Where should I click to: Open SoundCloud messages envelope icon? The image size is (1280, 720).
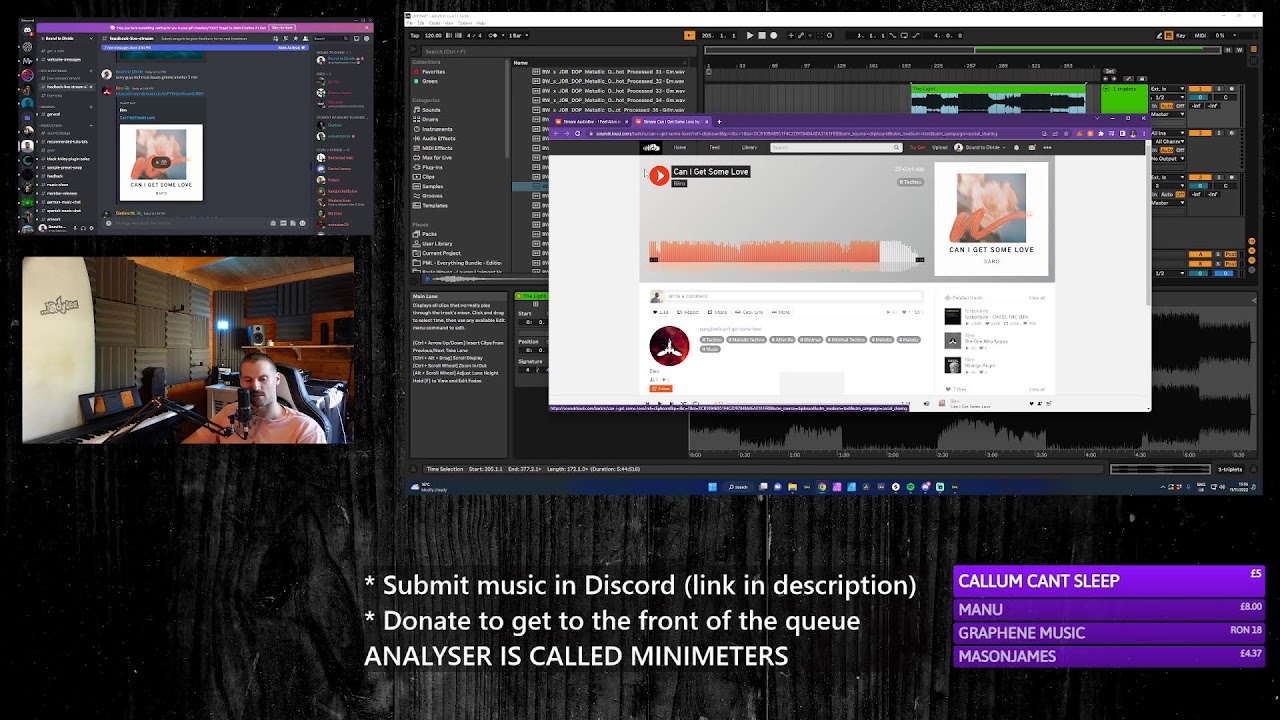[x=1032, y=147]
